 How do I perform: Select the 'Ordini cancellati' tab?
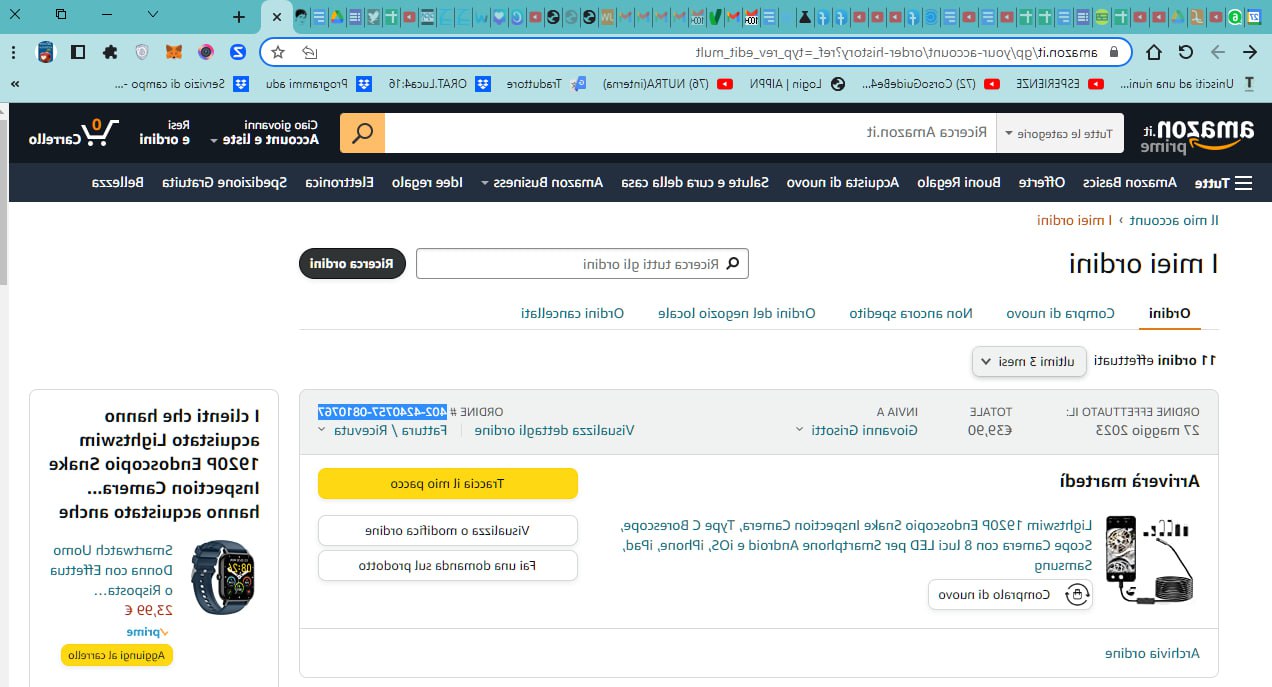(x=573, y=313)
